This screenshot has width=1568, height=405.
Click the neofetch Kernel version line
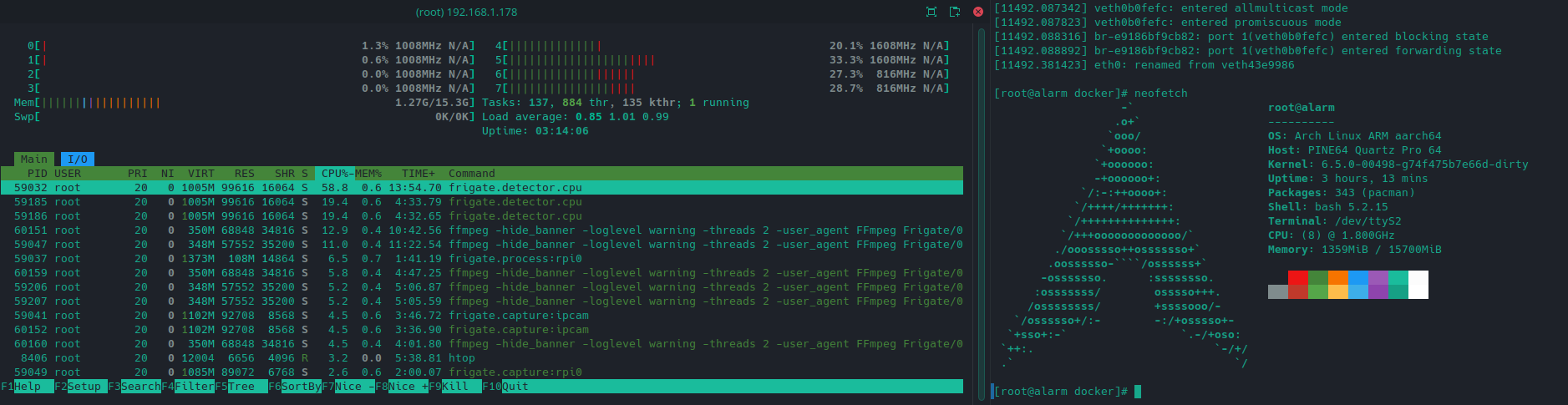[x=1398, y=164]
